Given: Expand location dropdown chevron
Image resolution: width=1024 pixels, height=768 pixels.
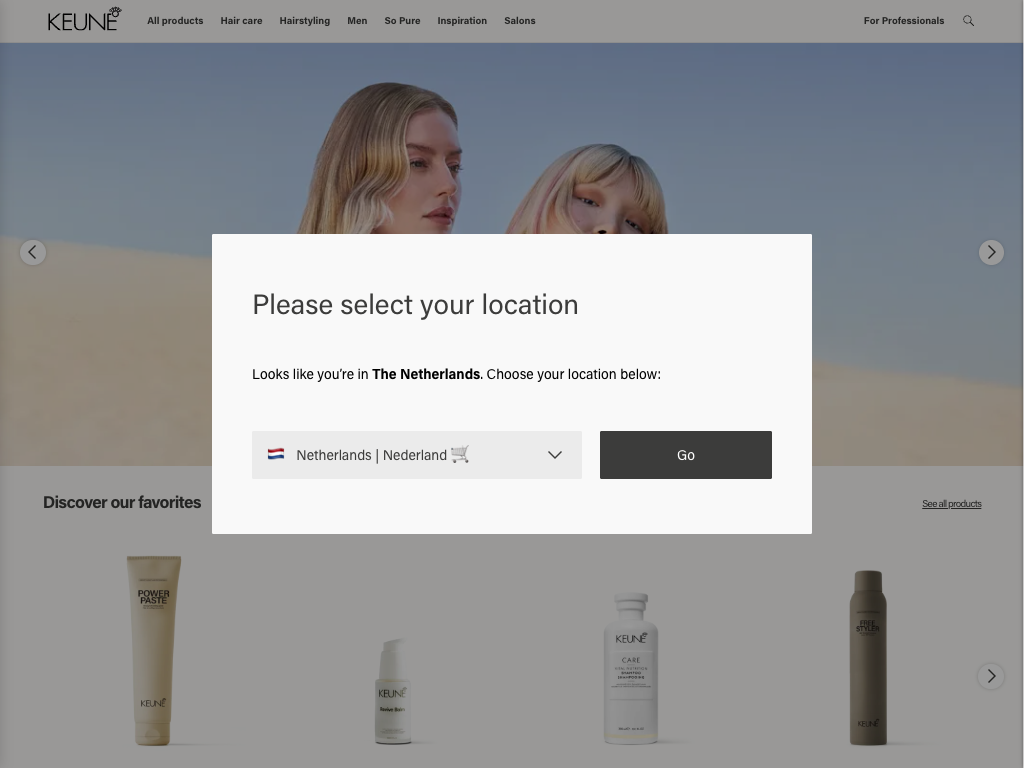Looking at the screenshot, I should point(555,455).
